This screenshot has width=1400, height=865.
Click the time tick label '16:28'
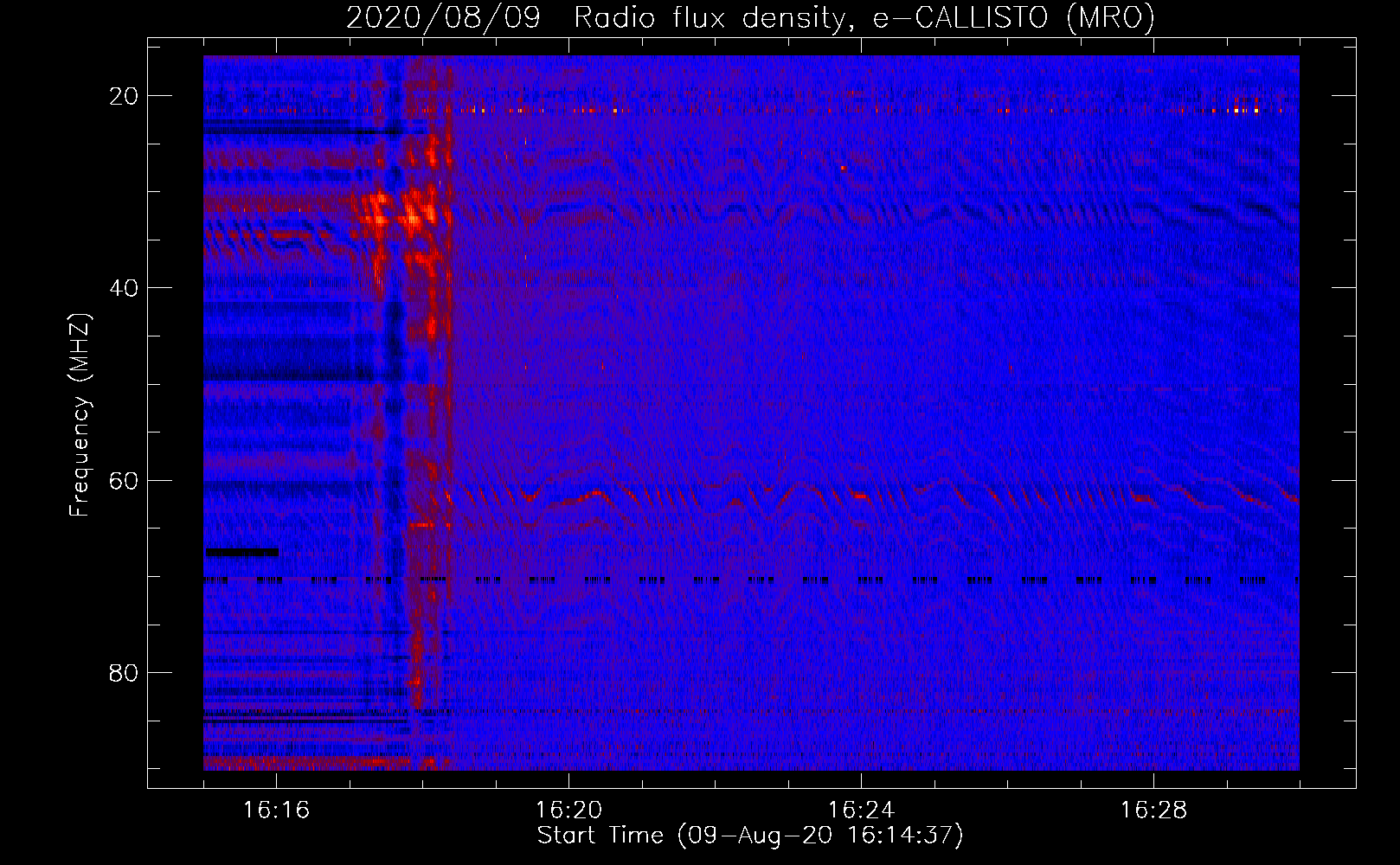point(1153,811)
